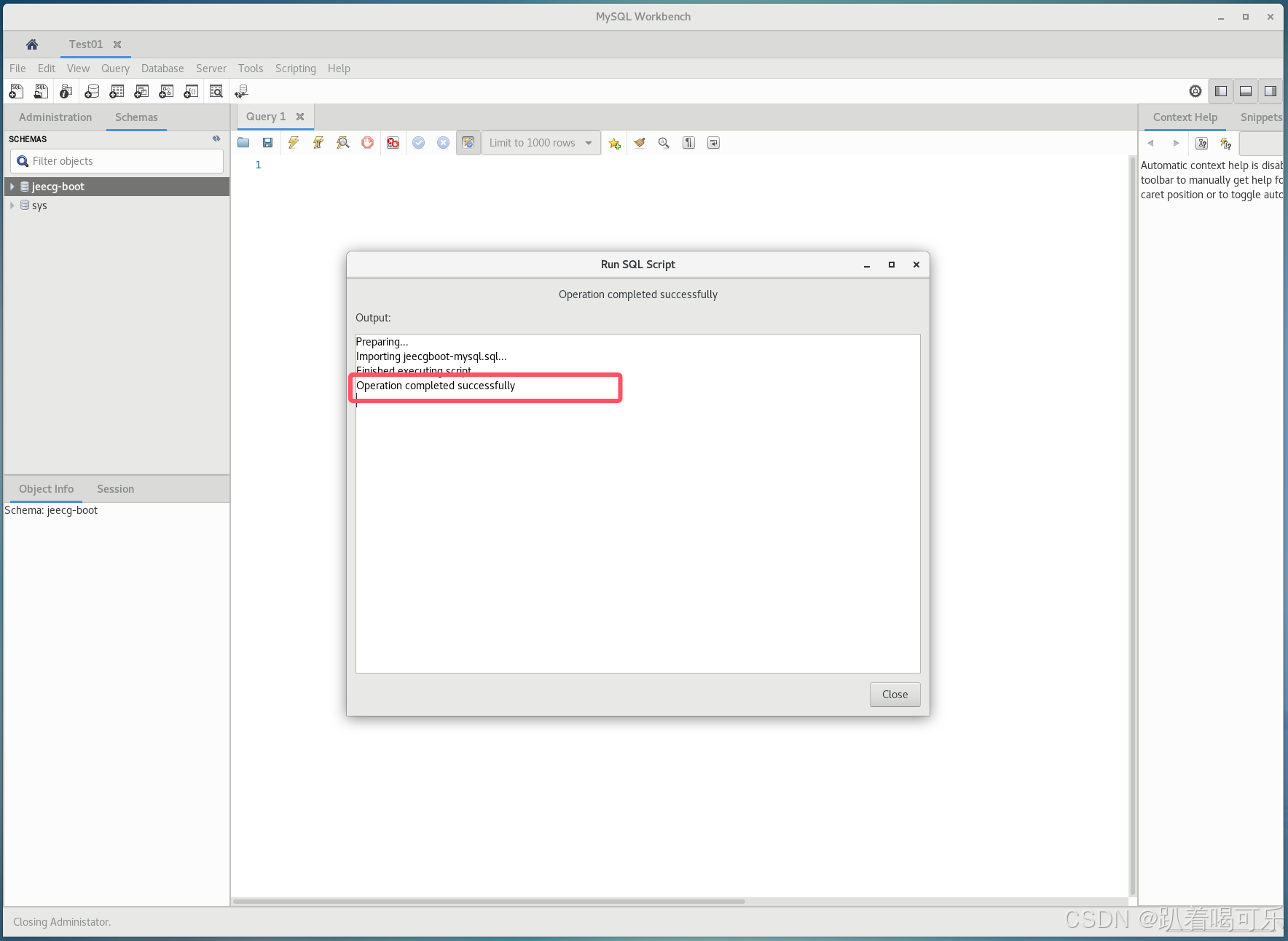Get context help for caret position

[1202, 143]
